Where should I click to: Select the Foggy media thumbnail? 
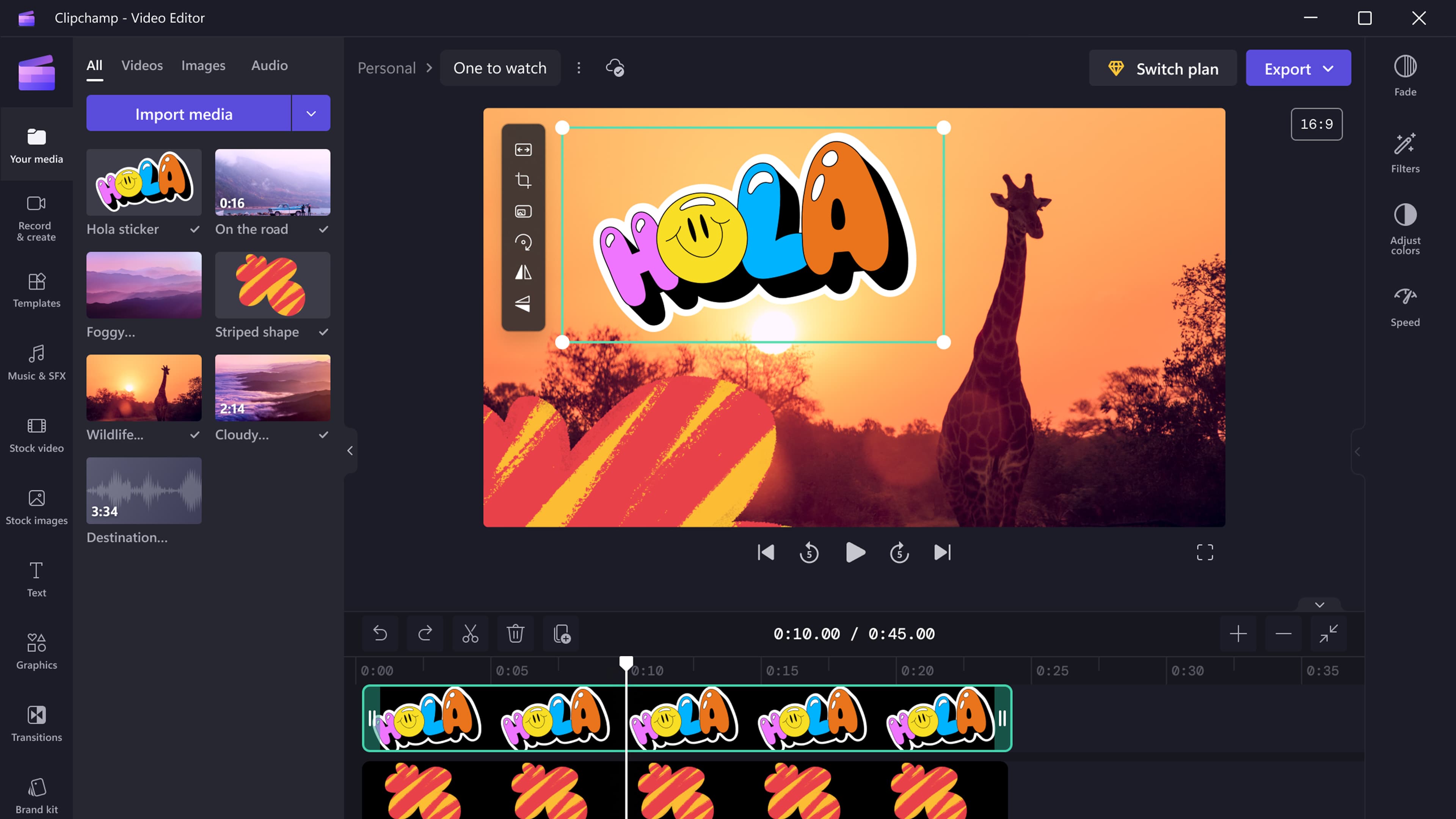tap(144, 285)
